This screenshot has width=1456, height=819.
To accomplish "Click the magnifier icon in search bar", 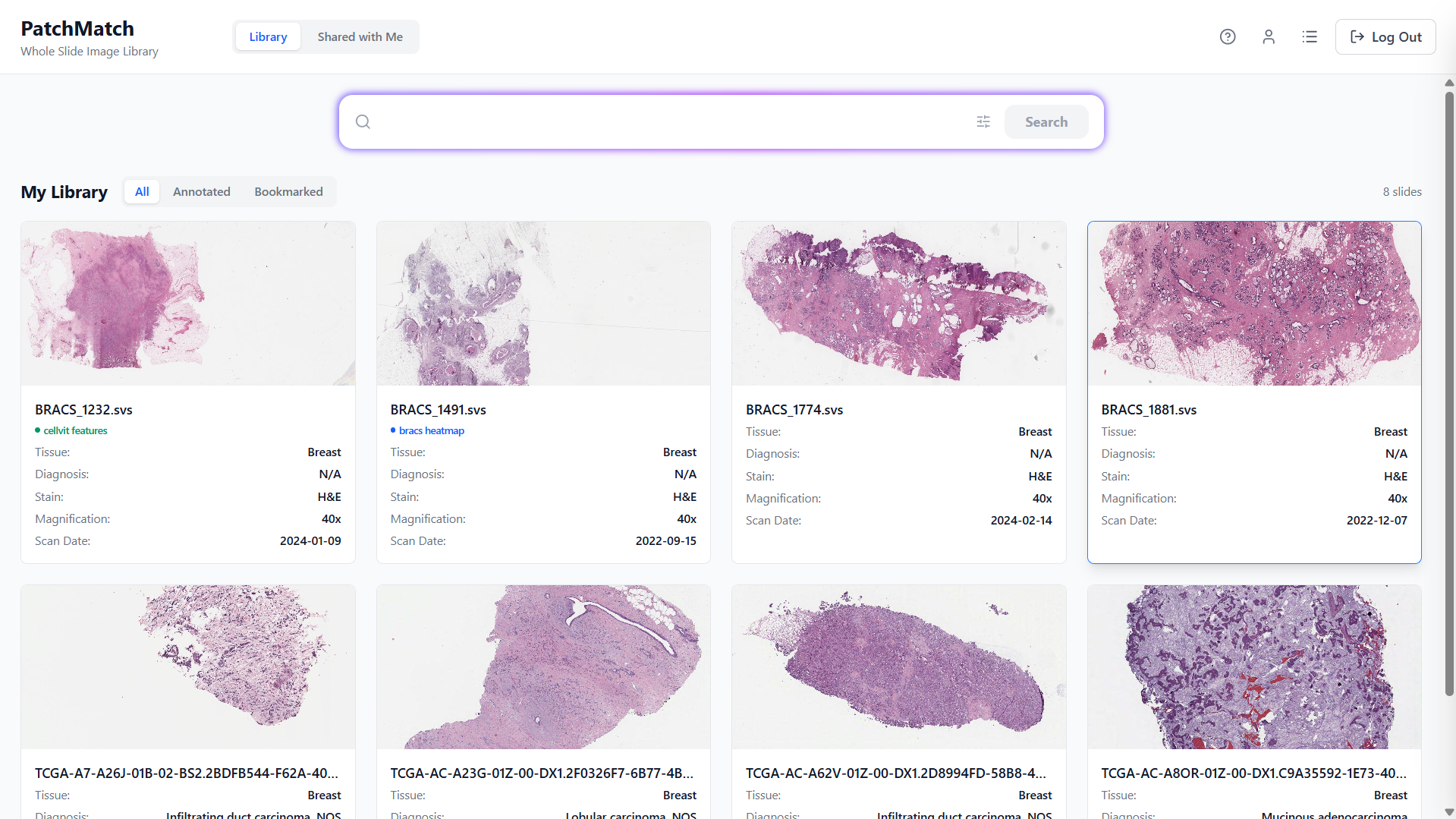I will (x=363, y=121).
